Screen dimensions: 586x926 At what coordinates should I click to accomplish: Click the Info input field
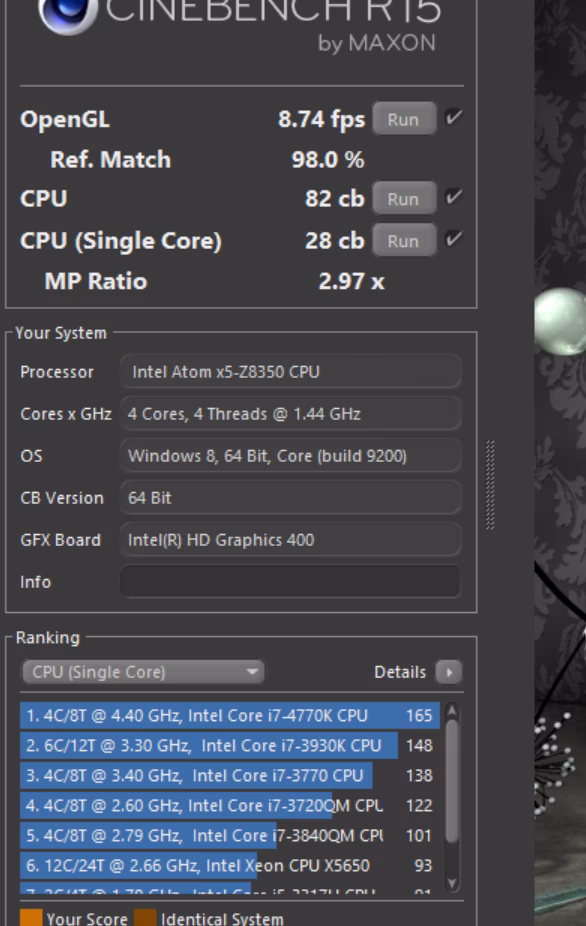tap(290, 581)
